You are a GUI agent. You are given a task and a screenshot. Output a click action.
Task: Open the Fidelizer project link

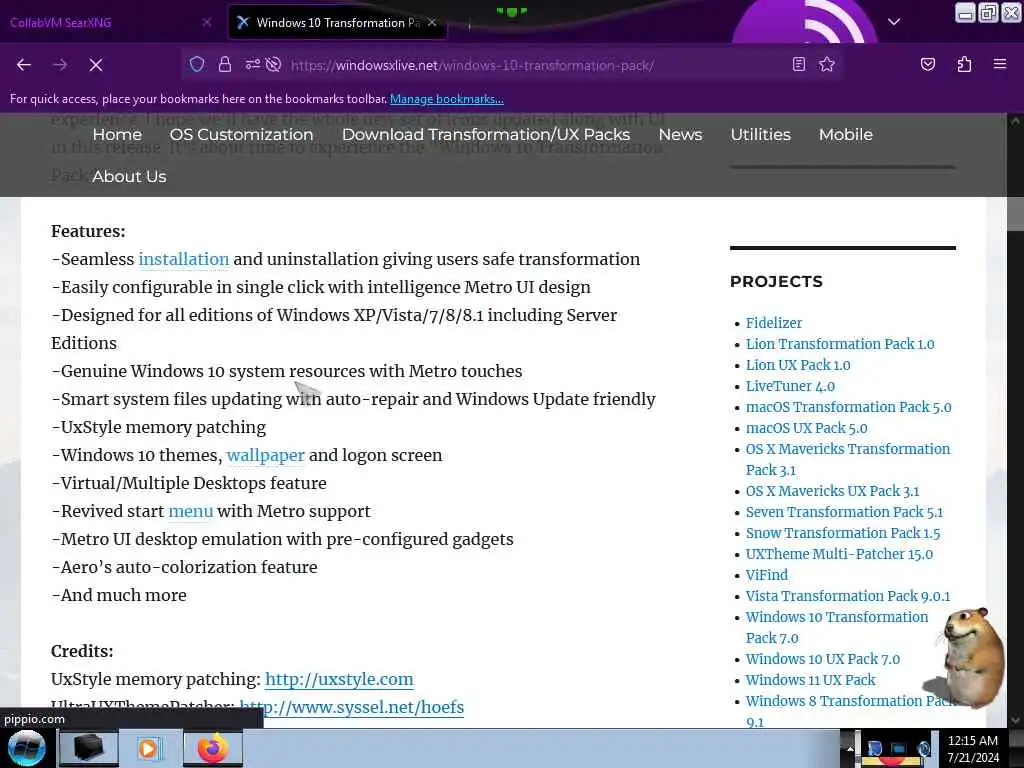774,323
